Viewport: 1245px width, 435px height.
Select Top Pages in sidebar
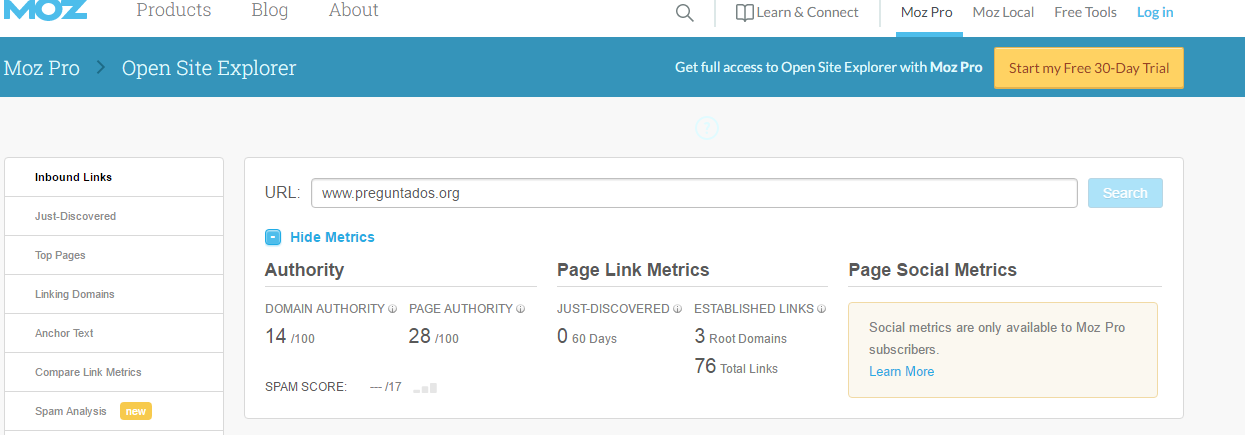pos(114,255)
